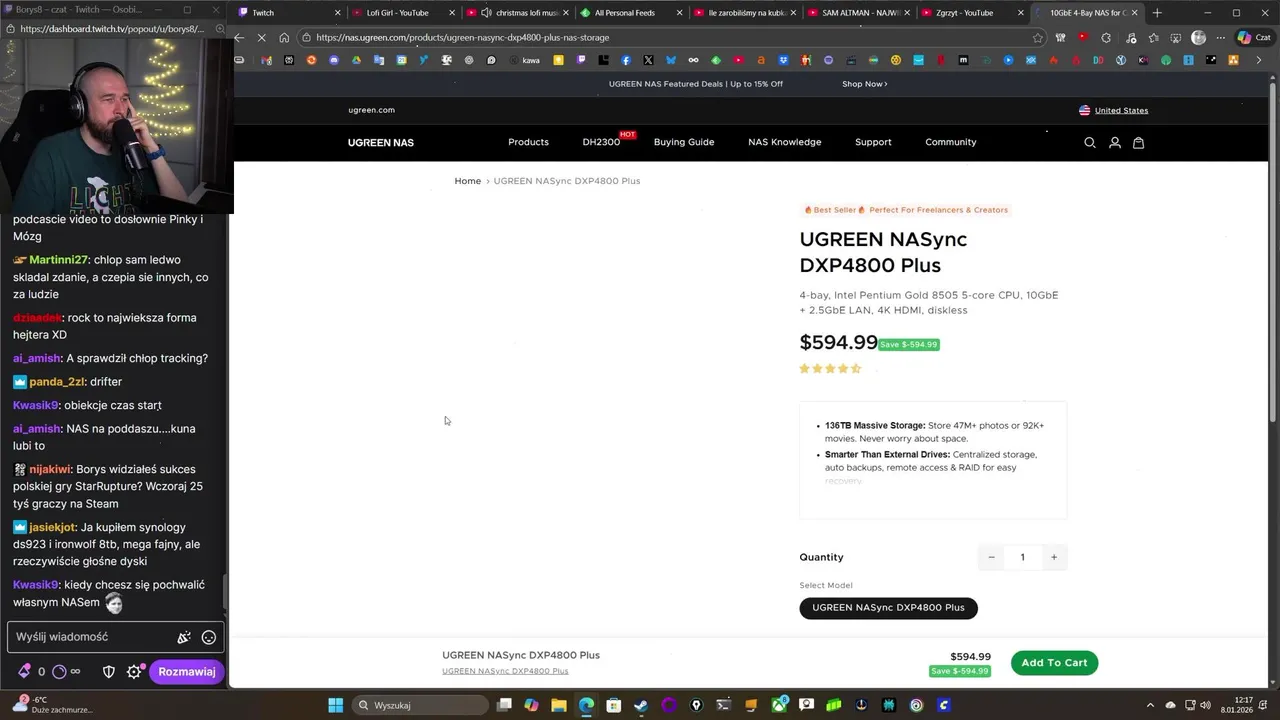This screenshot has width=1280, height=720.
Task: Go to browser home page icon
Action: coord(284,37)
